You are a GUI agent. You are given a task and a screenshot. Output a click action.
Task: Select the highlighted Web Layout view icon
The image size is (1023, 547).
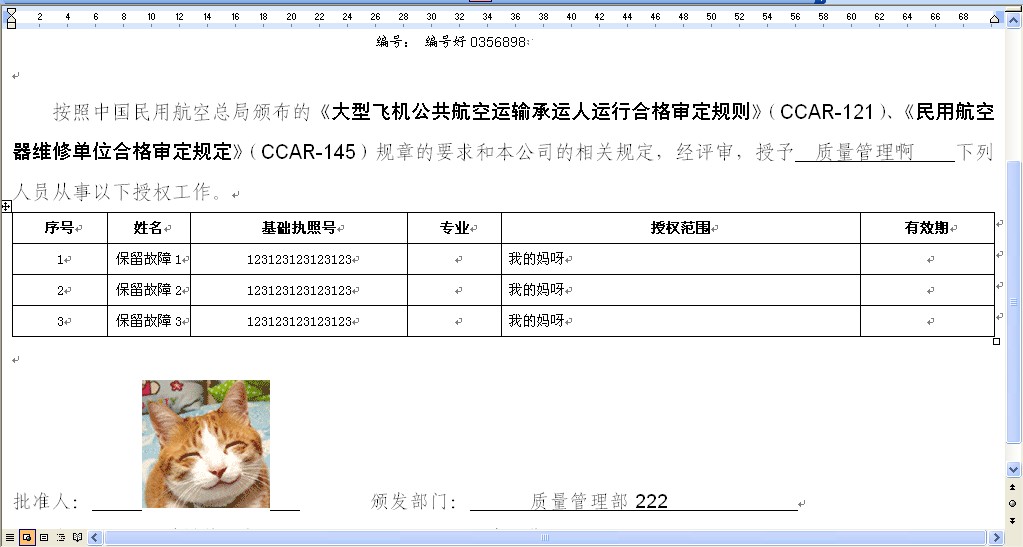(x=27, y=537)
